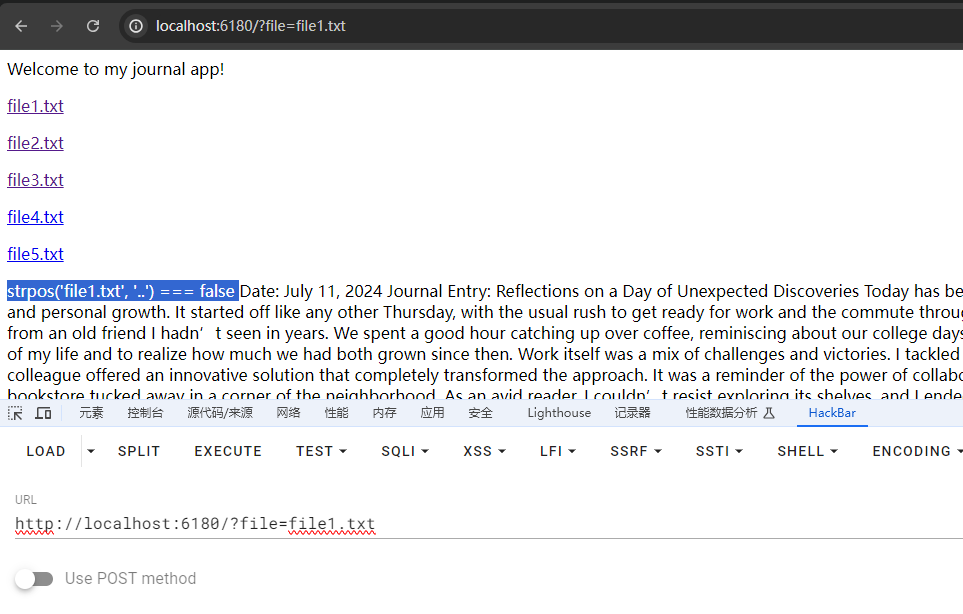Screen dimensions: 963x614
Task: Click the browser back arrow
Action: point(21,26)
